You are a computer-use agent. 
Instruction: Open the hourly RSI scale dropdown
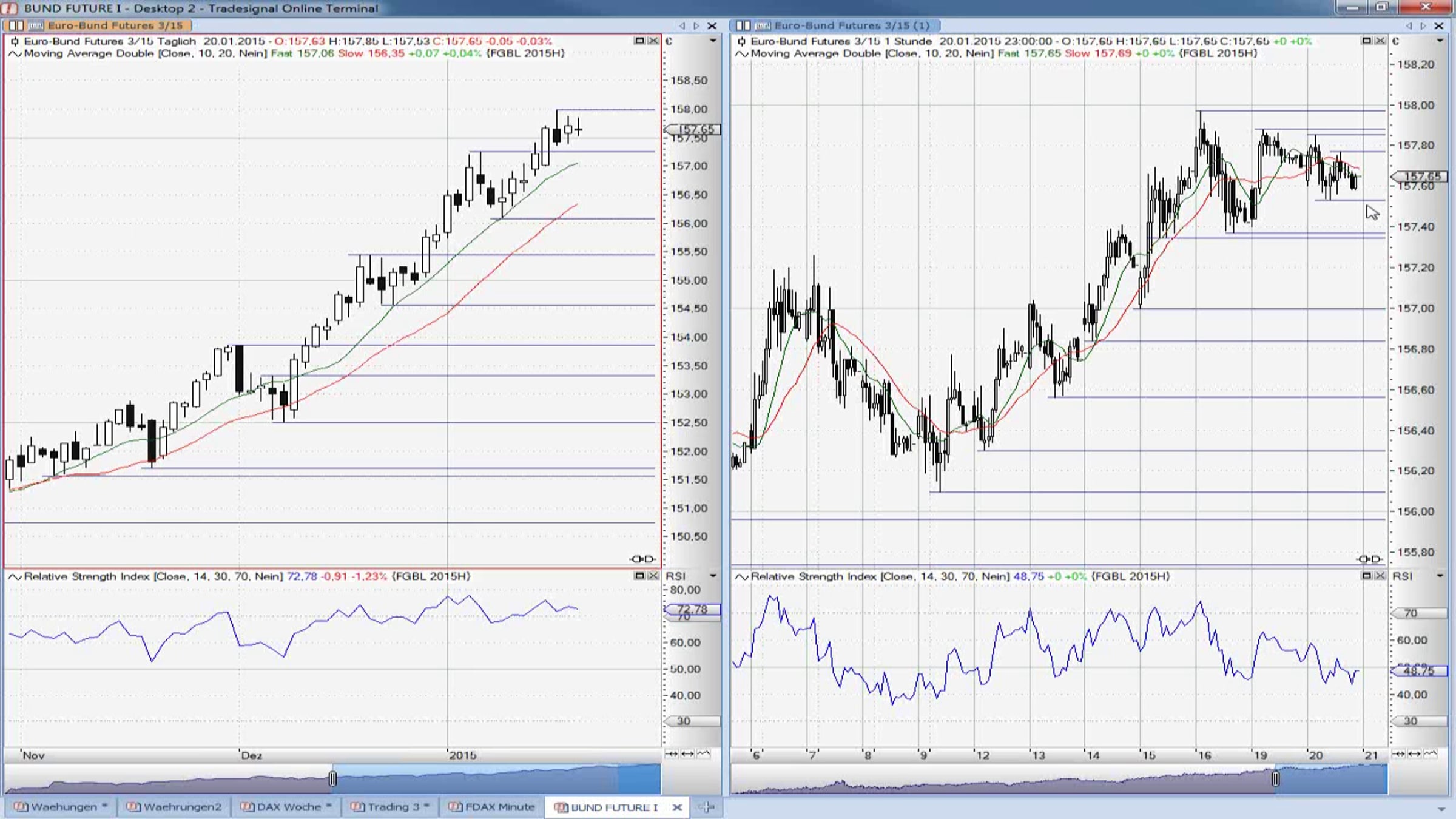coord(1440,576)
